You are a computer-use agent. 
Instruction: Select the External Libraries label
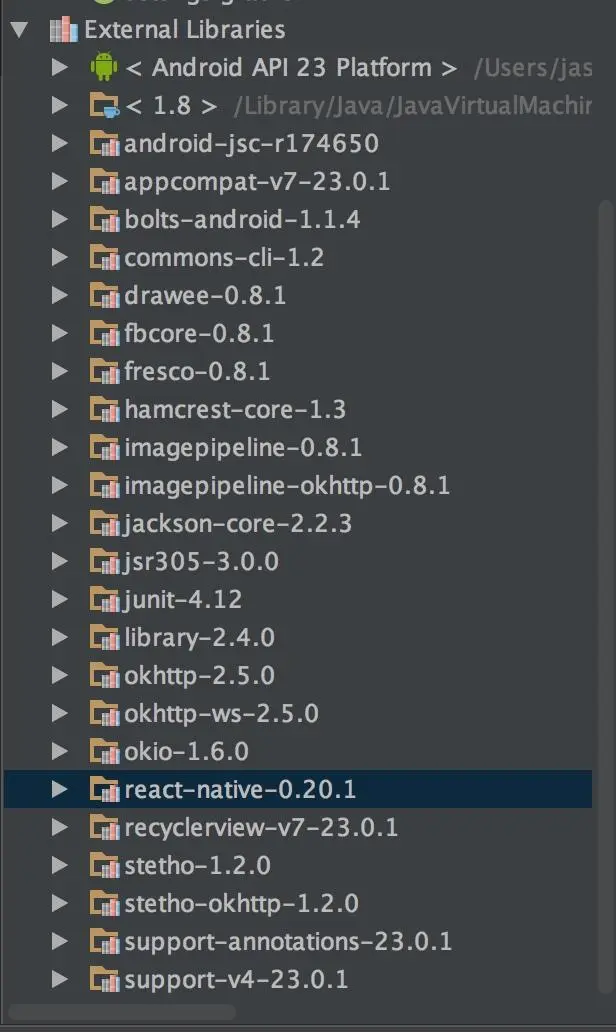(x=185, y=30)
